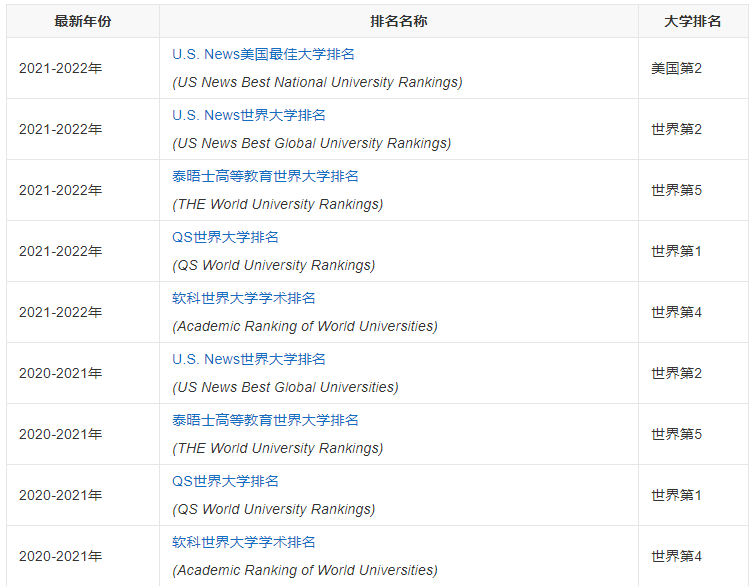Select (QS World University Rankings) in 2021-2022 row

[x=274, y=265]
